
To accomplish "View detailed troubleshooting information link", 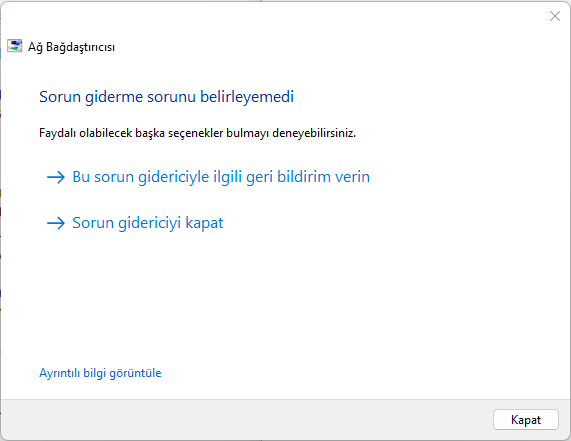I will click(x=100, y=373).
